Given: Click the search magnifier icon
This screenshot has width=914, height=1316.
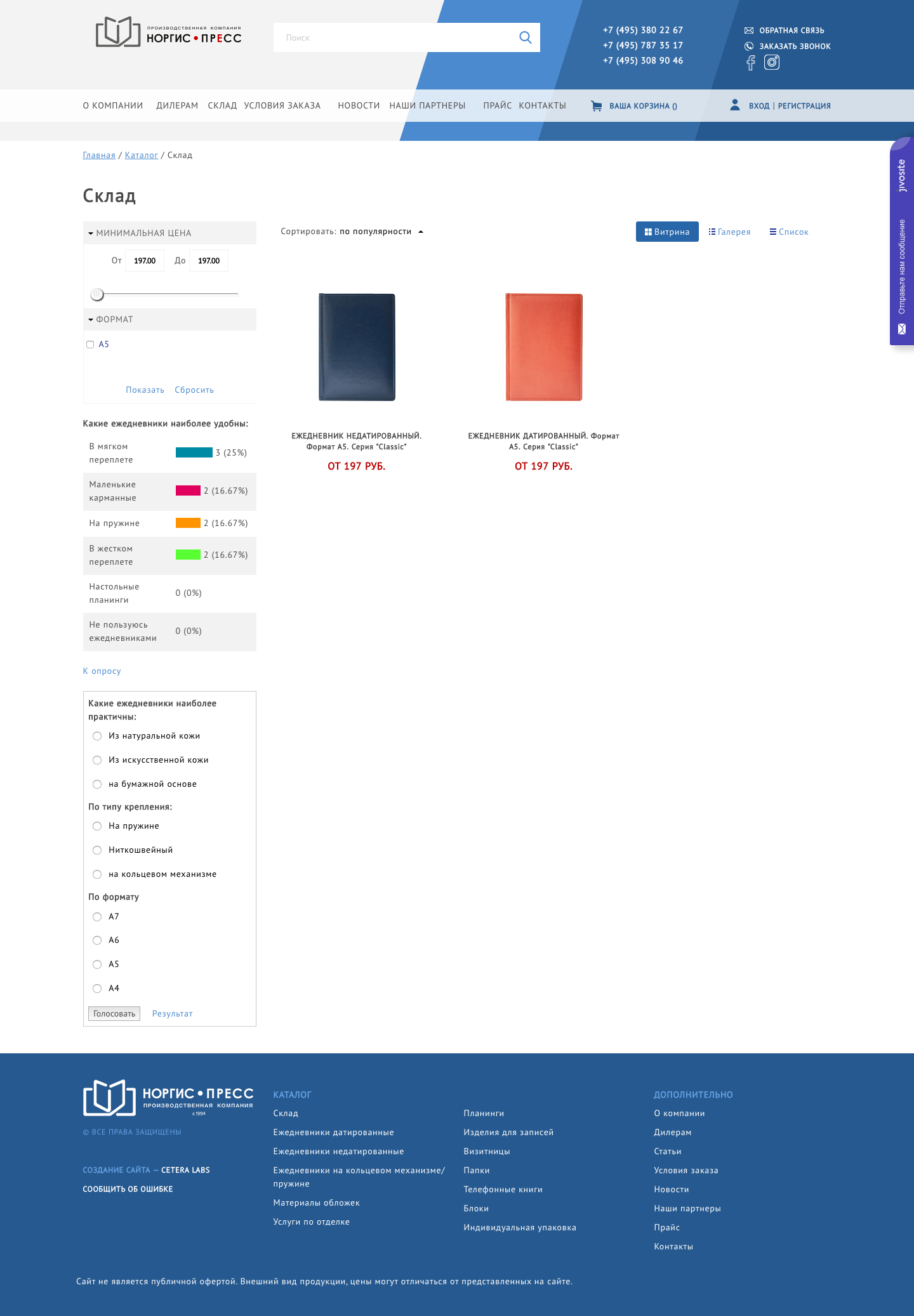Looking at the screenshot, I should click(x=525, y=37).
